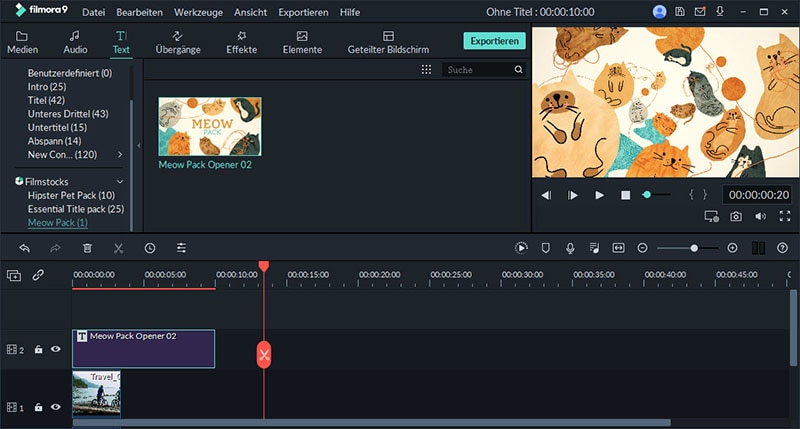Click the zoom-to-fit timeline icon
800x429 pixels.
click(618, 248)
